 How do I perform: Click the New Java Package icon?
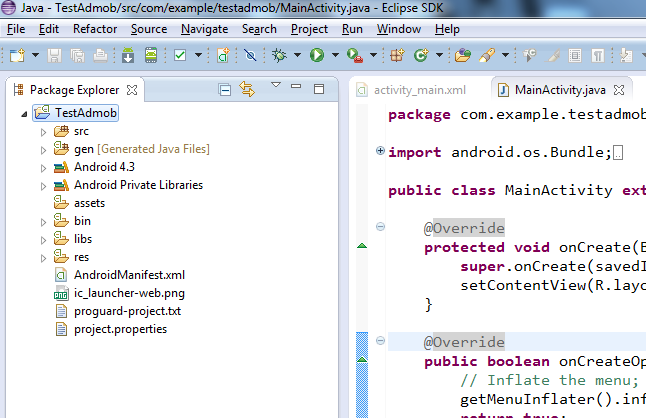tap(397, 55)
